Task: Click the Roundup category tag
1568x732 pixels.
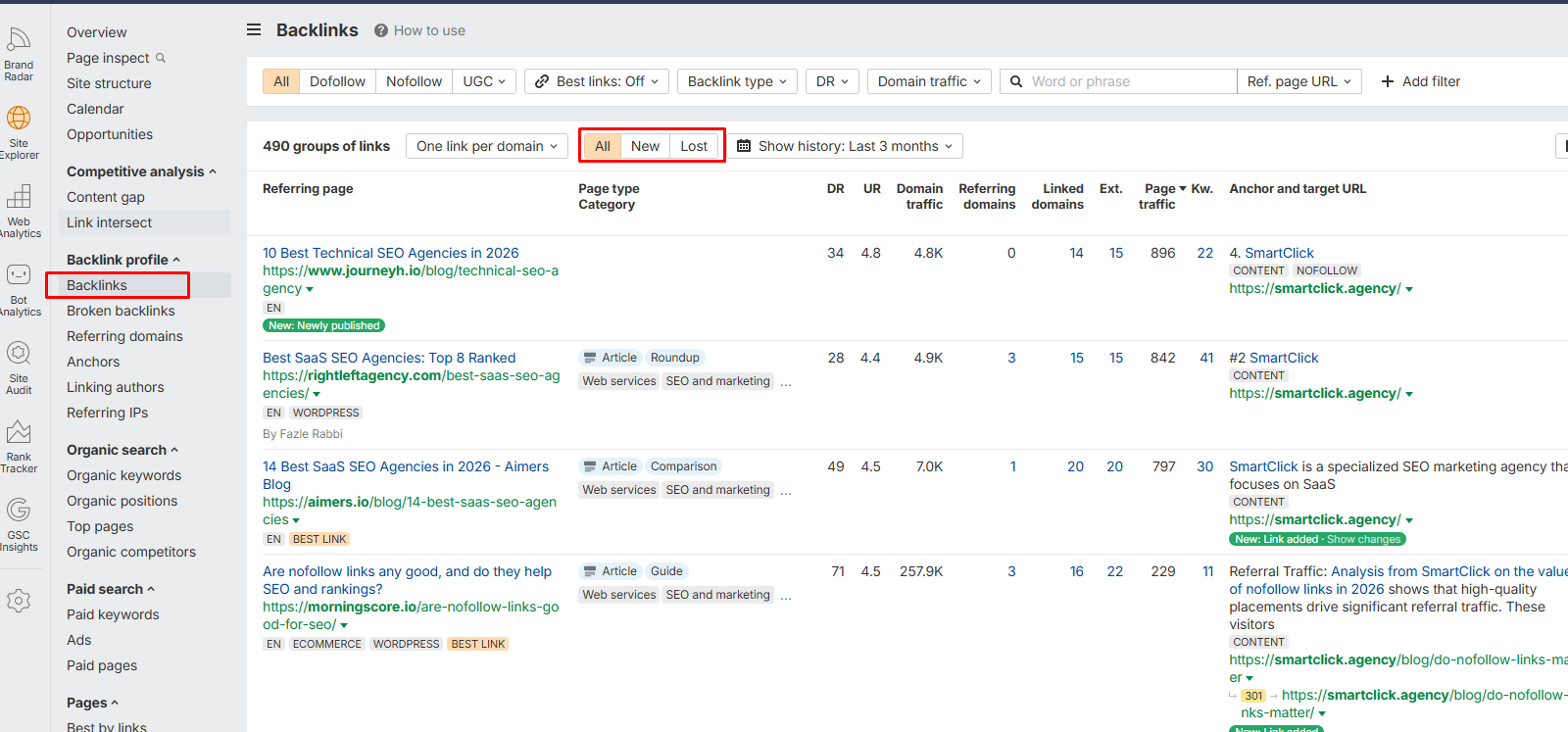Action: (674, 358)
